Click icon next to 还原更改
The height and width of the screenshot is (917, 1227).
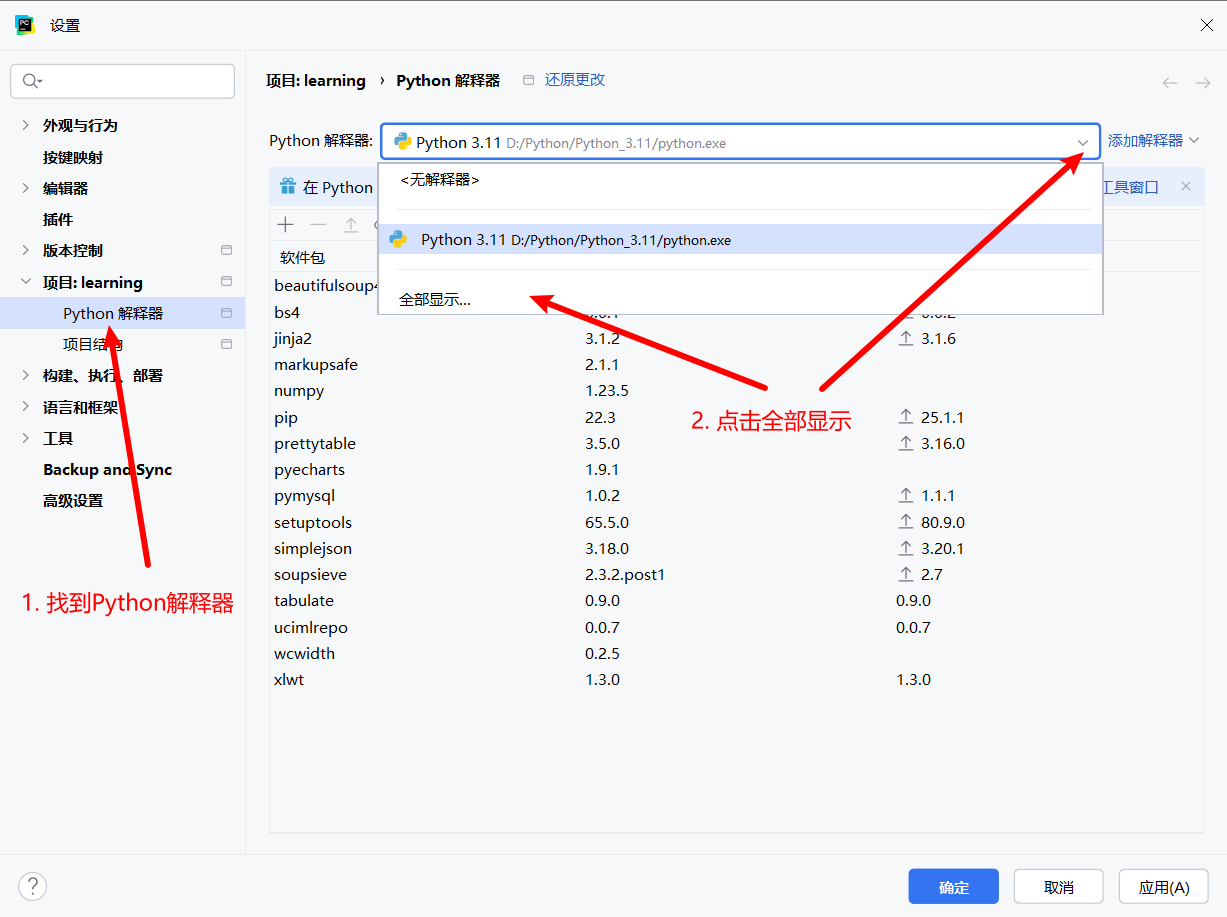528,80
